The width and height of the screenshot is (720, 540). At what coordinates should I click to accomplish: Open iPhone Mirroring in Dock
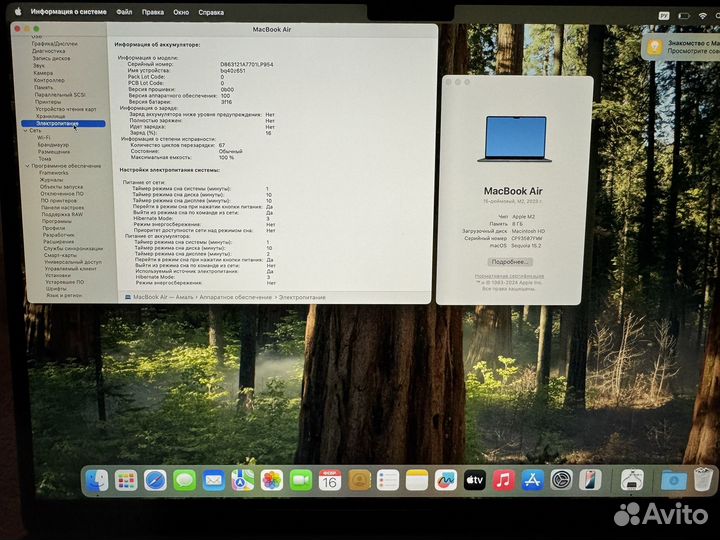pos(591,481)
